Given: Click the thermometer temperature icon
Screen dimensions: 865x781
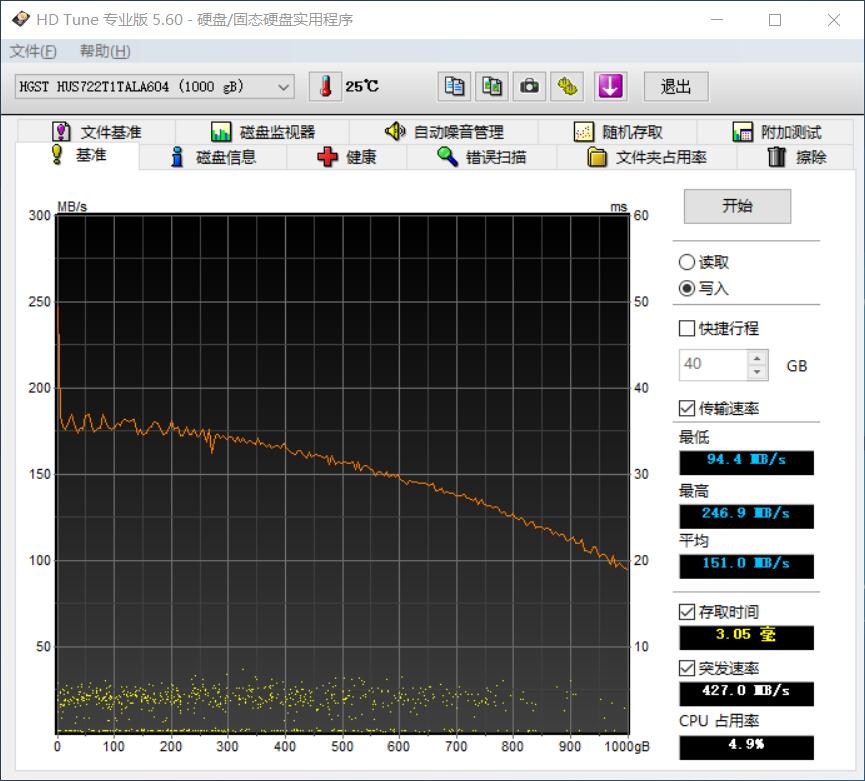Looking at the screenshot, I should tap(325, 87).
